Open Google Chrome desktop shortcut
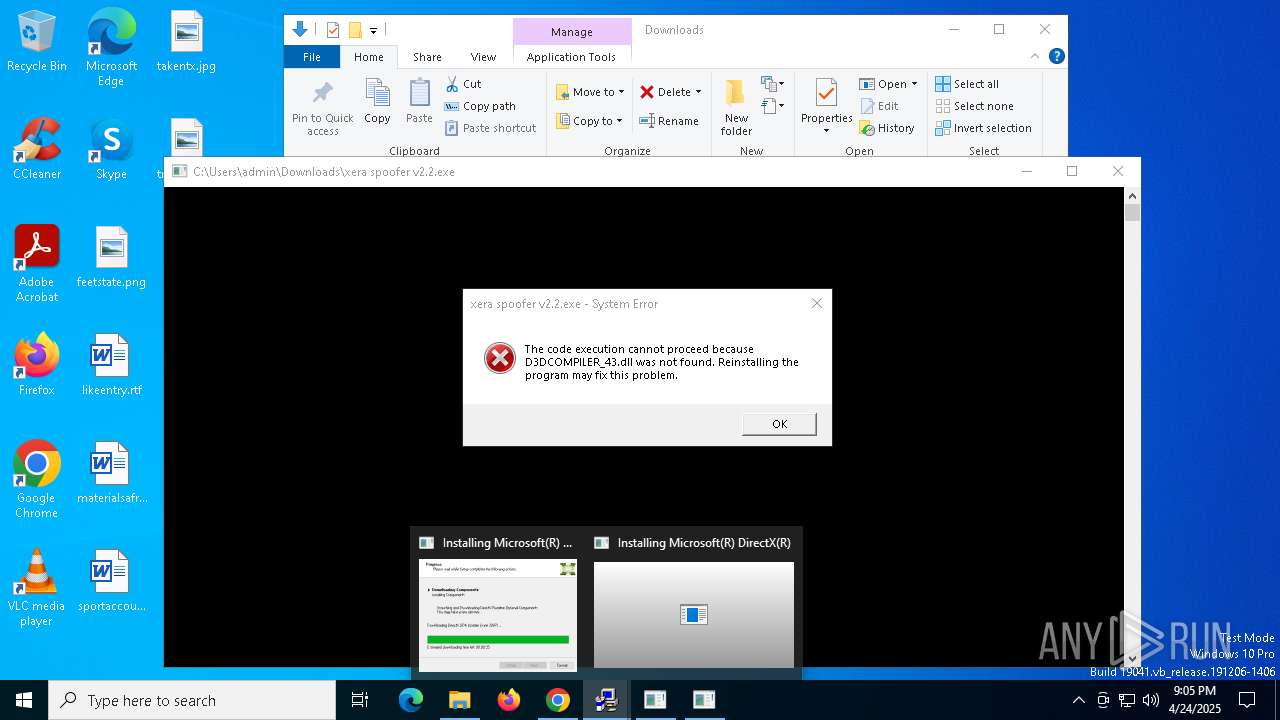The height and width of the screenshot is (720, 1280). coord(37,480)
